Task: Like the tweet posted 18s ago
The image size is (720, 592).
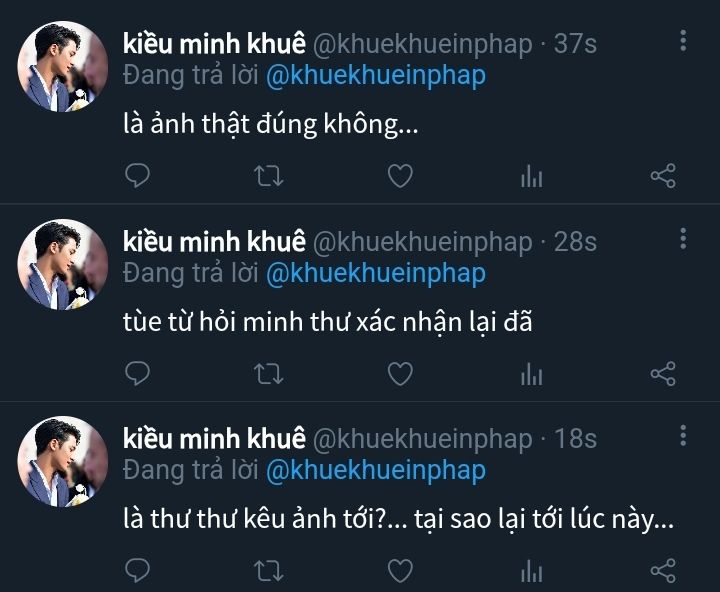Action: 400,570
